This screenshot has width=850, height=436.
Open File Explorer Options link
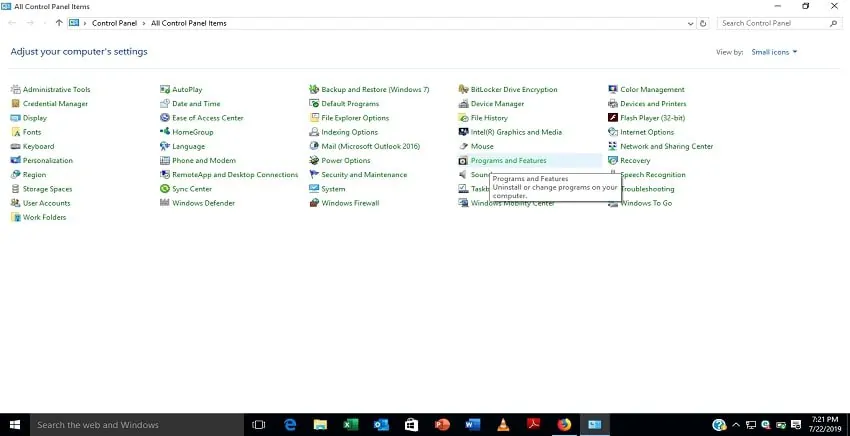pos(355,118)
